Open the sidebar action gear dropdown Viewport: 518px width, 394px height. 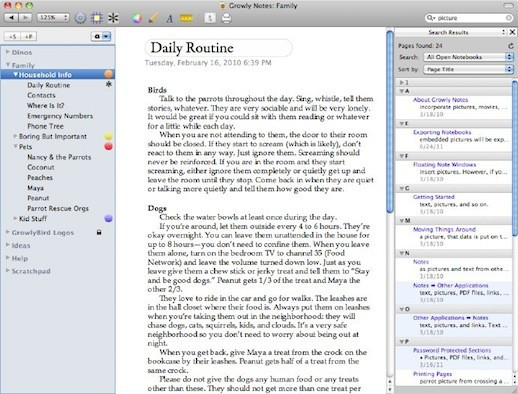click(x=101, y=36)
